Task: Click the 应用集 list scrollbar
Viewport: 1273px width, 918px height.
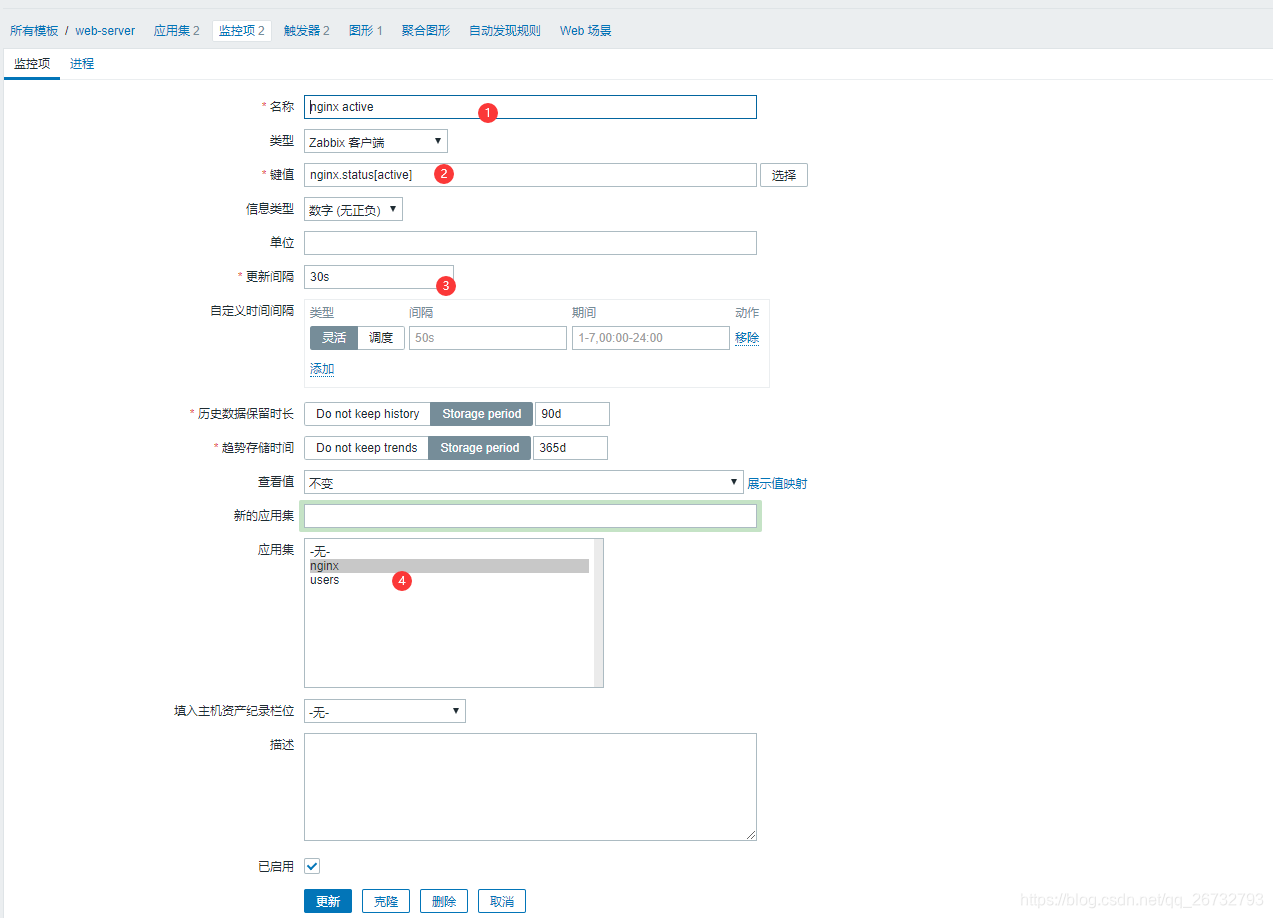Action: point(598,613)
